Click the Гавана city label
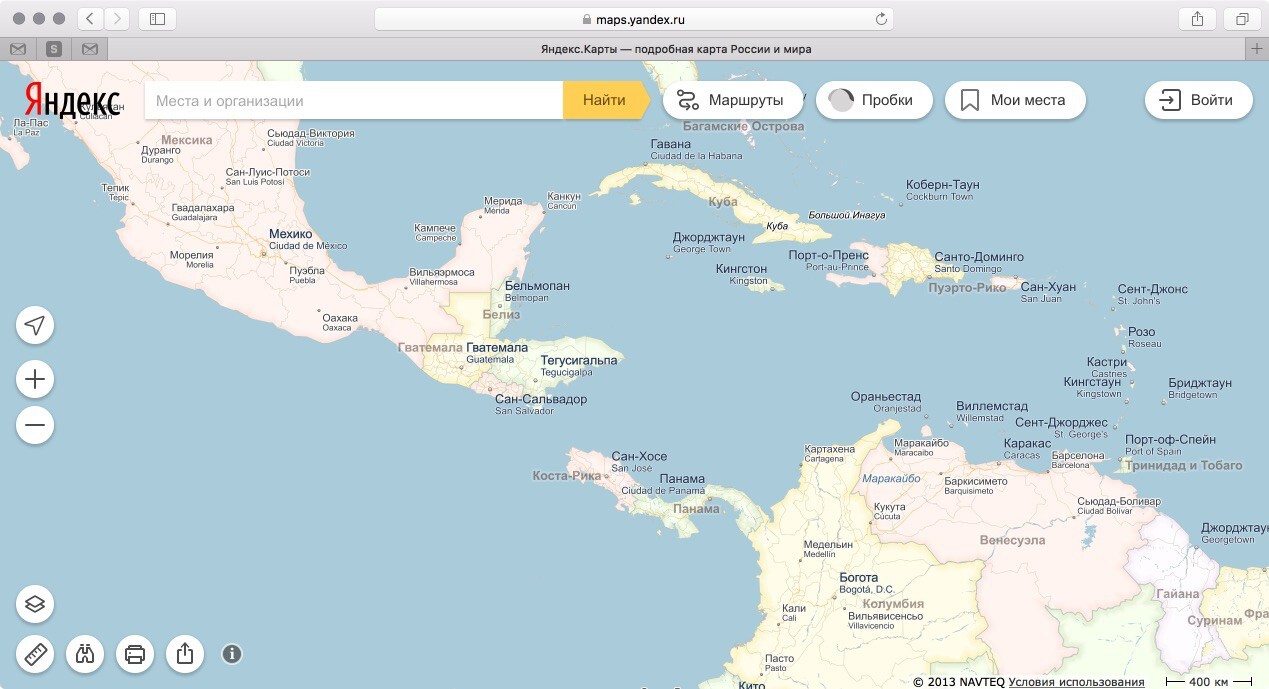The image size is (1269, 689). (670, 144)
